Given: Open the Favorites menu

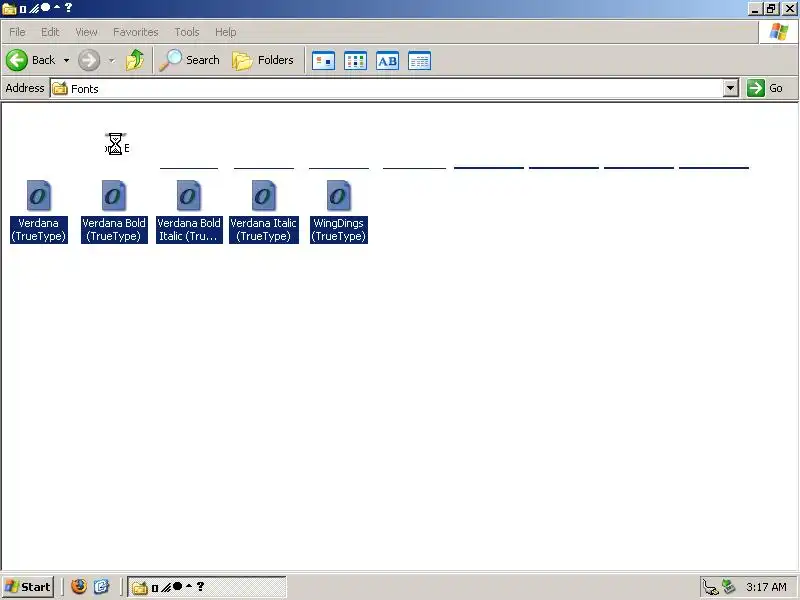Looking at the screenshot, I should tap(136, 32).
